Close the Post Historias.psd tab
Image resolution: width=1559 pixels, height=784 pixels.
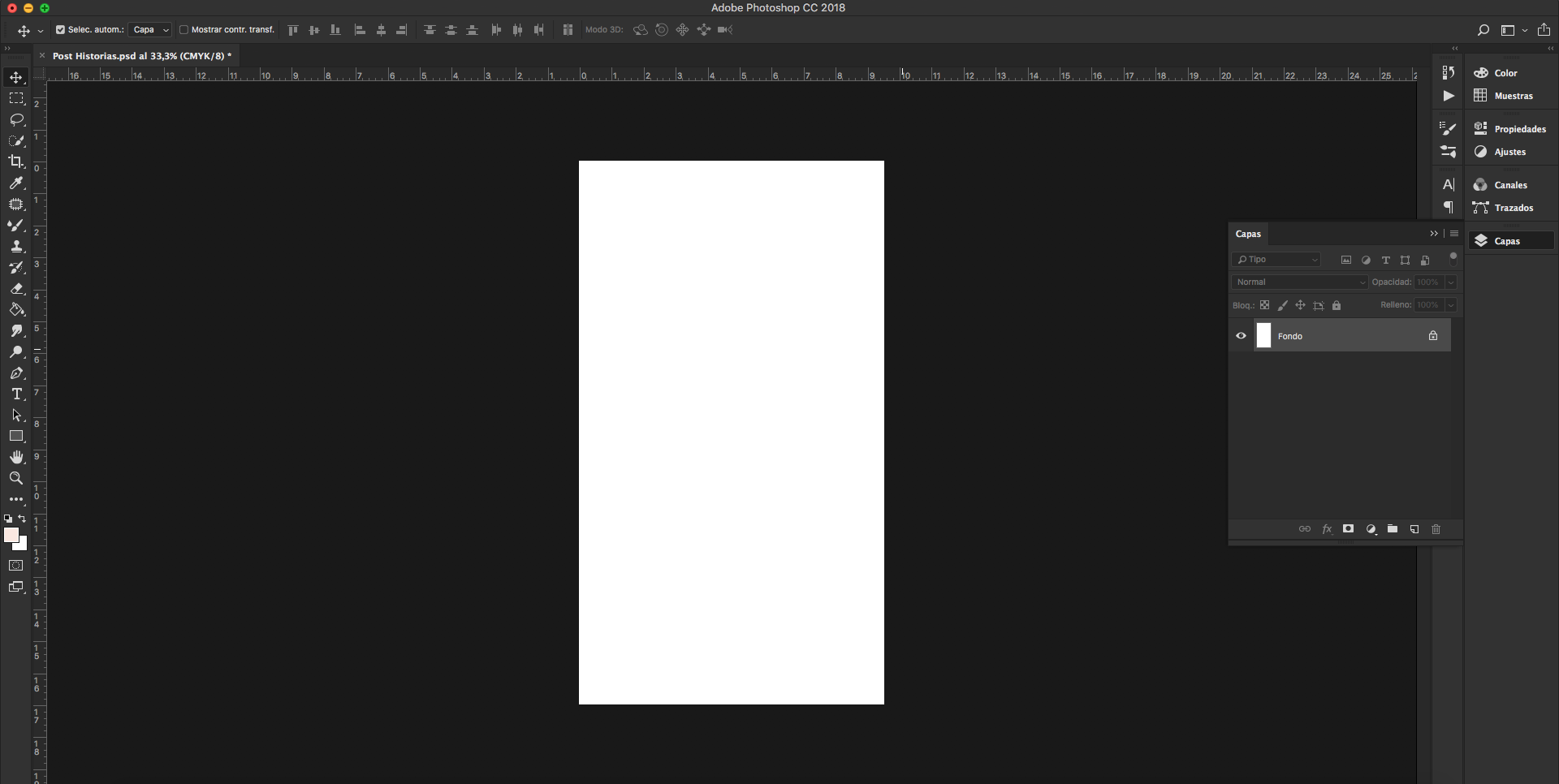point(42,56)
